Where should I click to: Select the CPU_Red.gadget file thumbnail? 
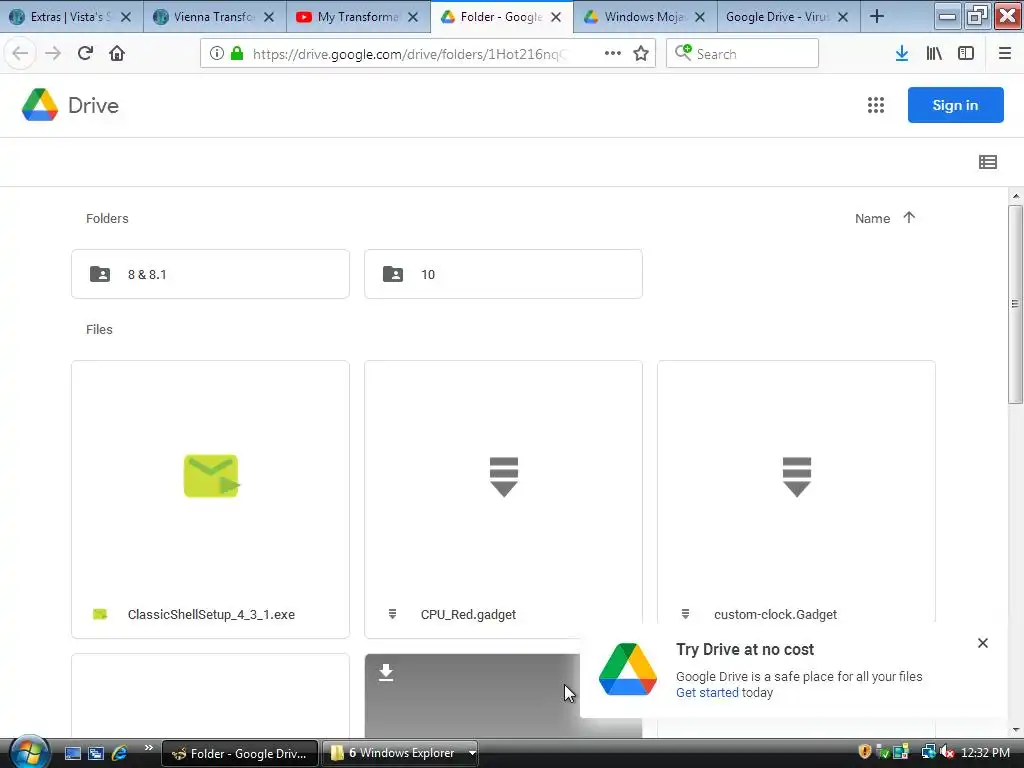pos(504,476)
